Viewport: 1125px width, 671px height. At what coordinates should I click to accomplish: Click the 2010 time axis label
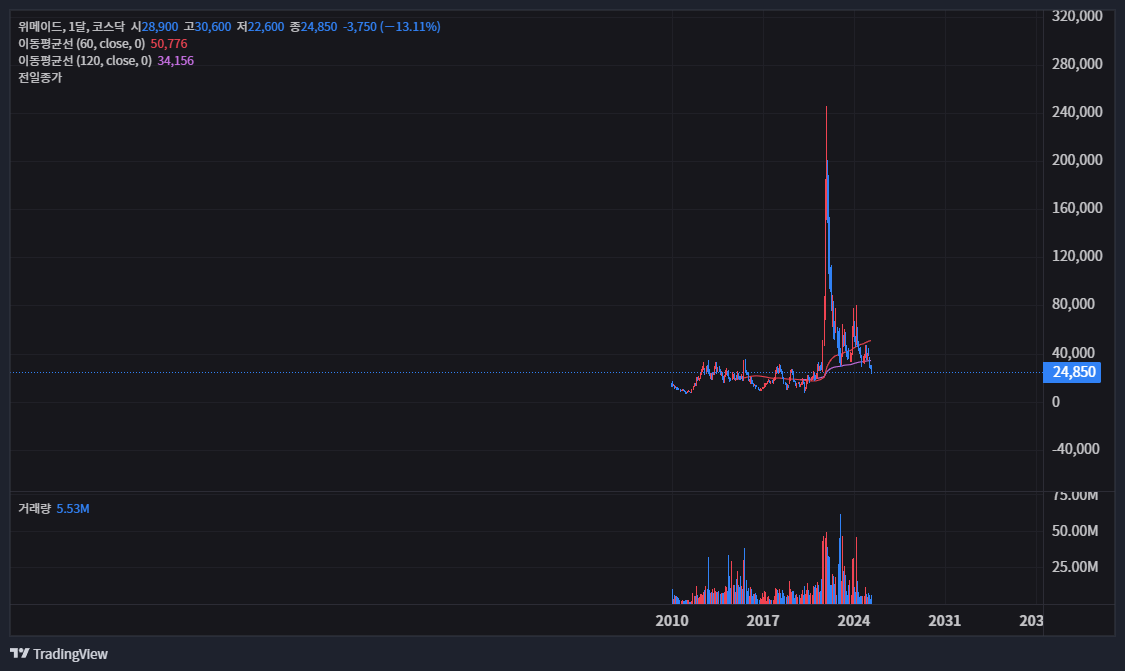(x=672, y=621)
